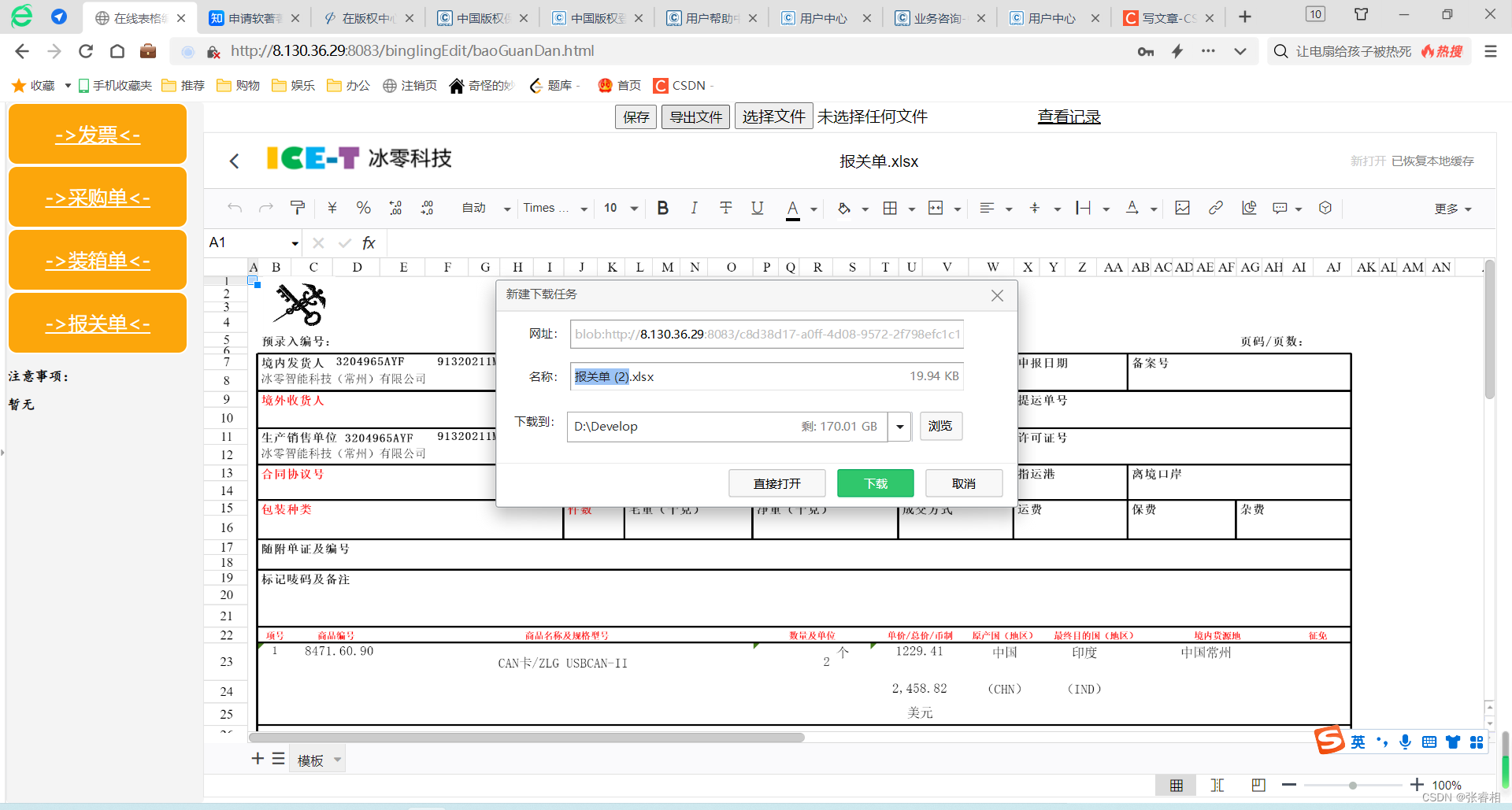Click the cube-shaped icon in toolbar
Screen dimensions: 1512x810
tap(1325, 208)
